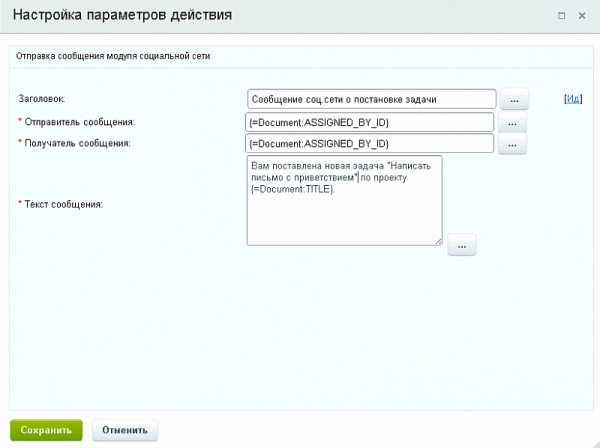Click the [Ид] link
Screen dimensions: 600x448
[573, 99]
